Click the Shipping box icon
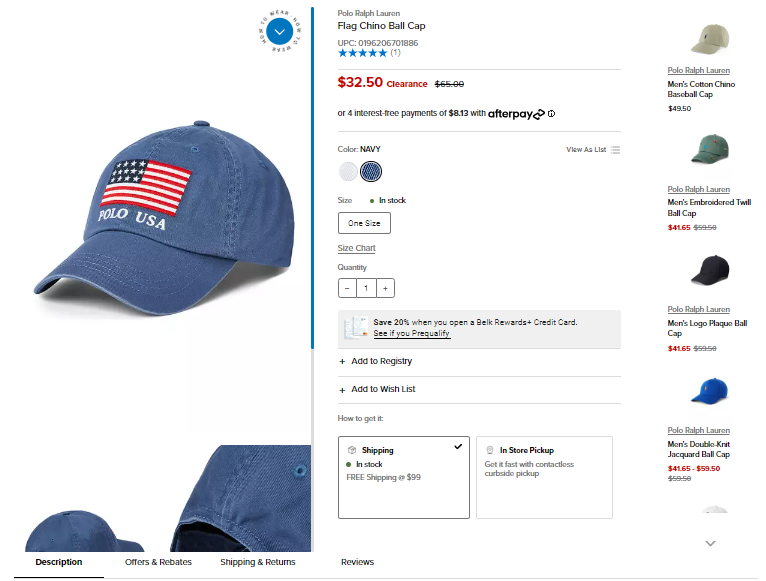Viewport: 766px width, 581px height. [x=352, y=450]
